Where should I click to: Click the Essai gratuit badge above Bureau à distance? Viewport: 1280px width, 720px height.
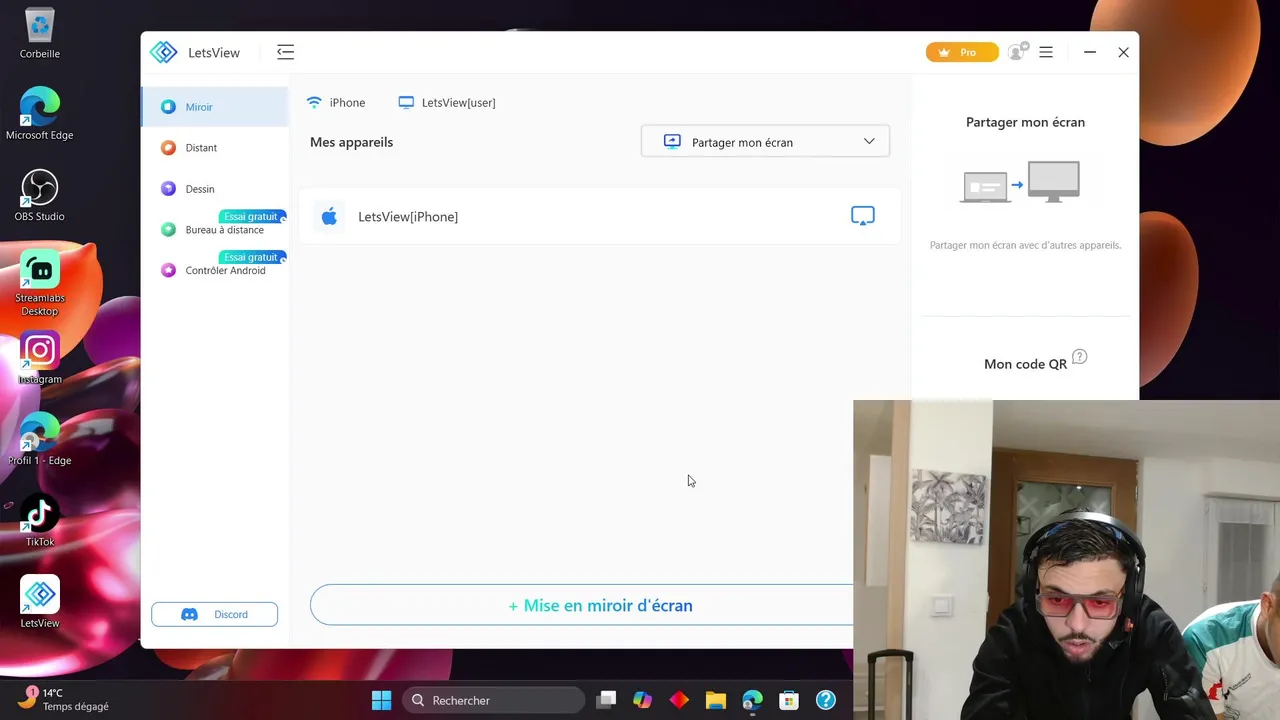coord(251,217)
